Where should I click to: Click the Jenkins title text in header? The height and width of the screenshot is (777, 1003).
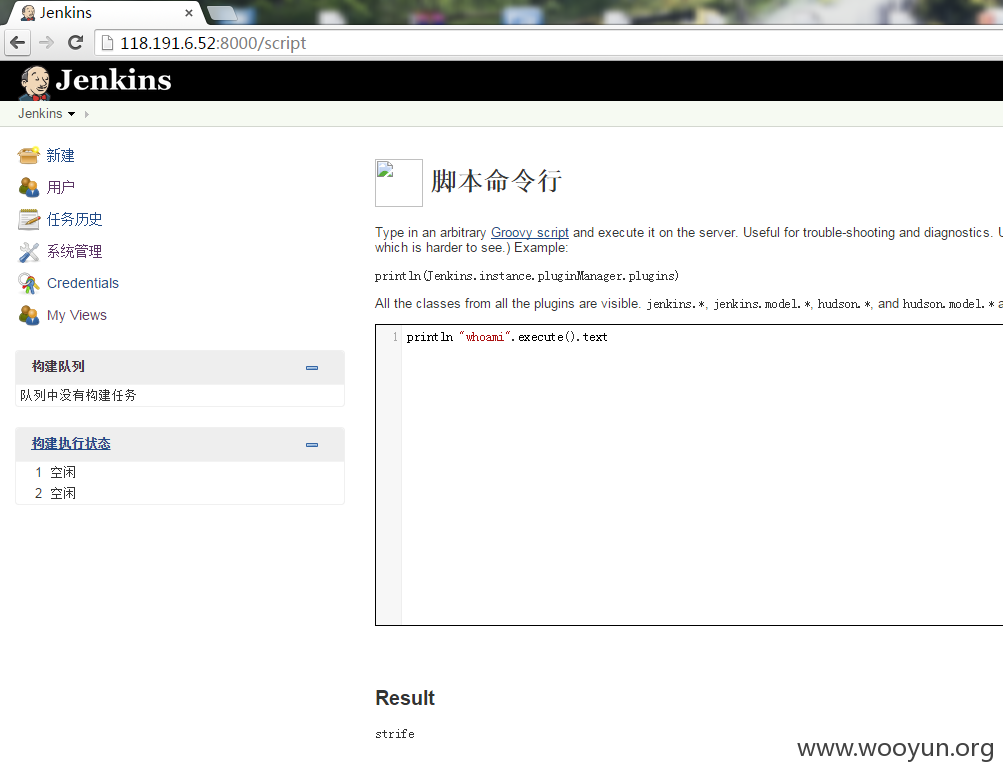tap(114, 81)
